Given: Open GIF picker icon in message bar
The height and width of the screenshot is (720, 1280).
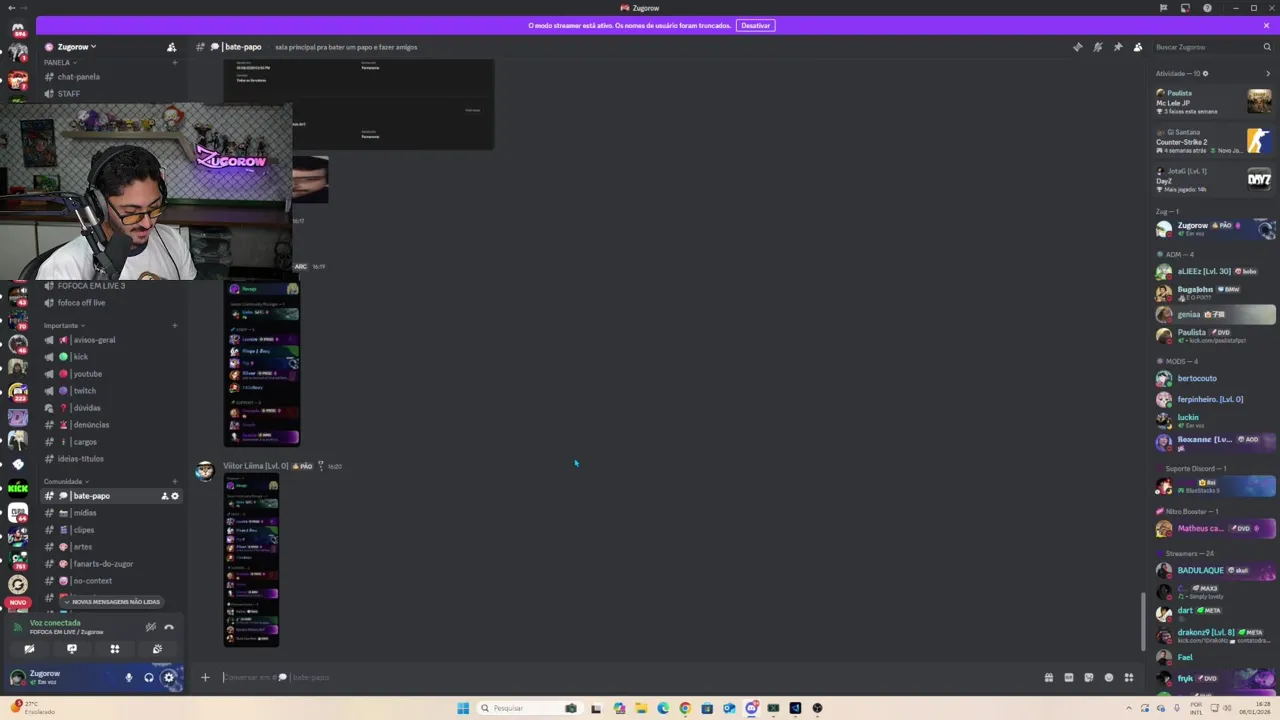Looking at the screenshot, I should click(1069, 678).
